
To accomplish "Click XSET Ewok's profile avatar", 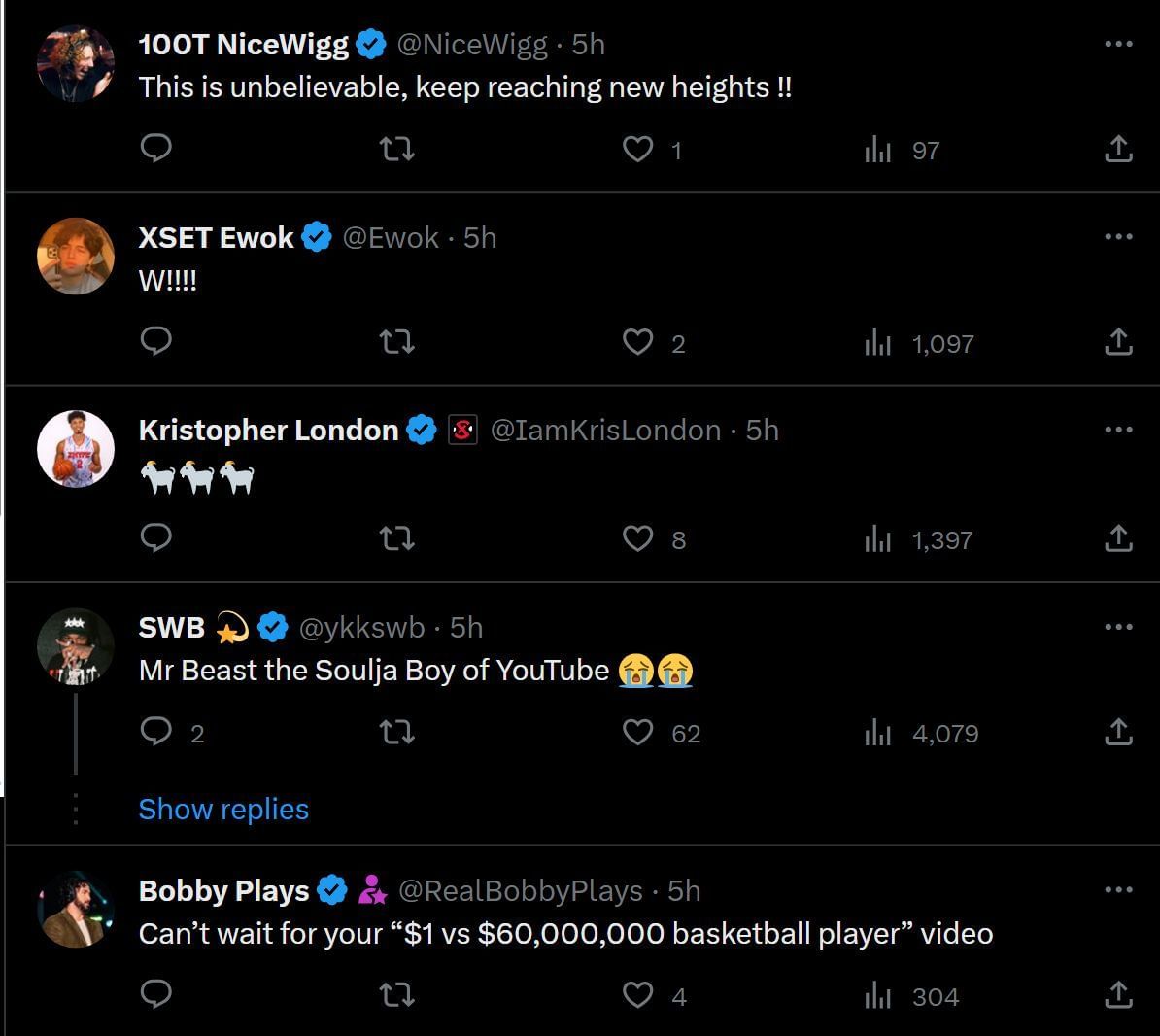I will pos(76,256).
